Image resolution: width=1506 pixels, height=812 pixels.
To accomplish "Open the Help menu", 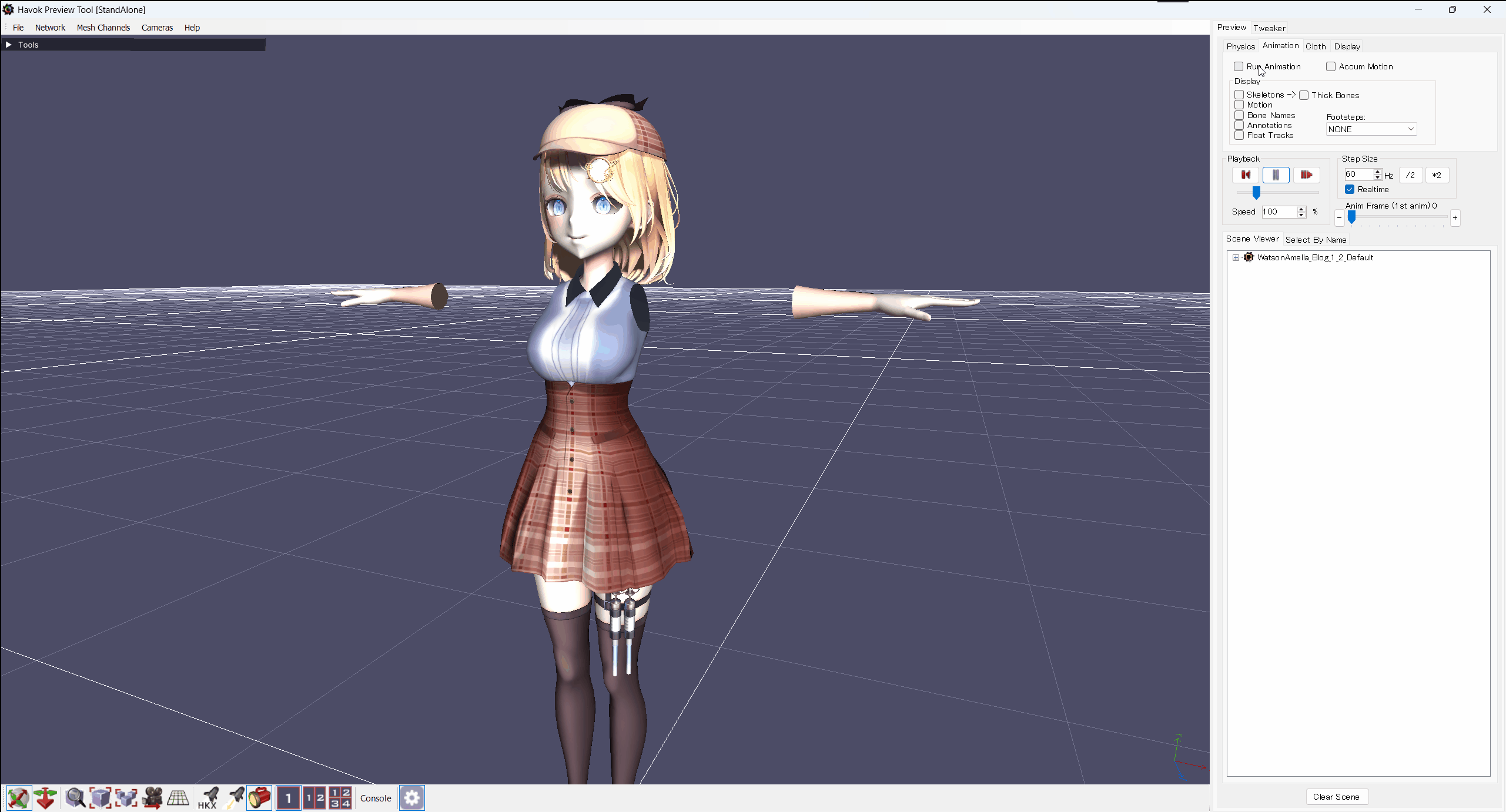I will click(192, 28).
